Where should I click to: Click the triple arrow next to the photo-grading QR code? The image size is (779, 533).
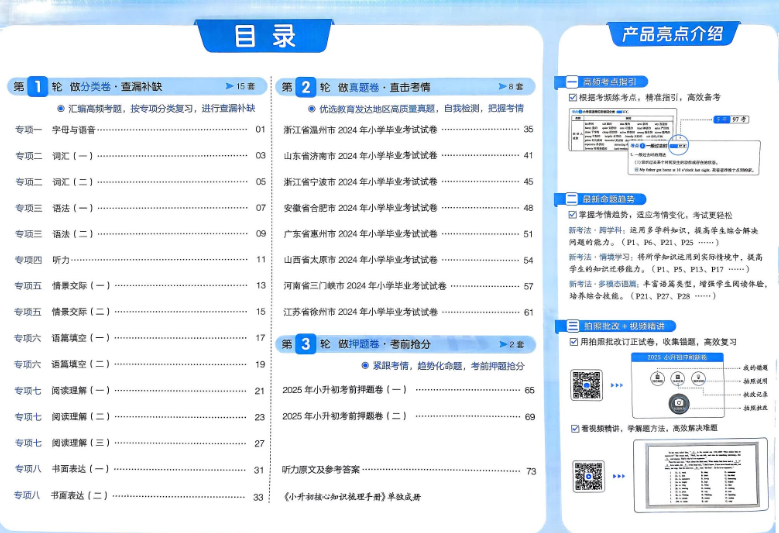tap(617, 385)
